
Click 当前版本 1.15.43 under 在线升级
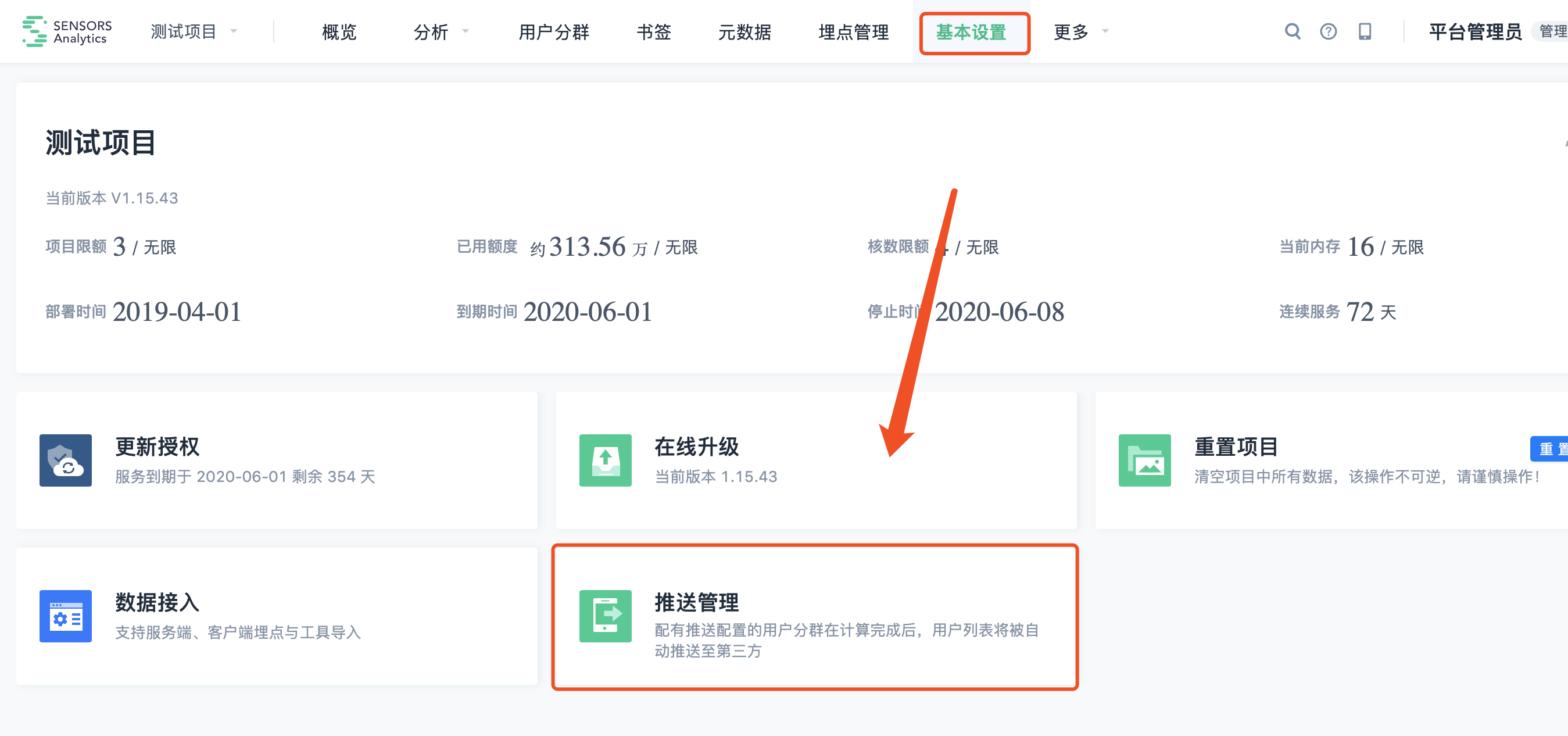tap(716, 477)
